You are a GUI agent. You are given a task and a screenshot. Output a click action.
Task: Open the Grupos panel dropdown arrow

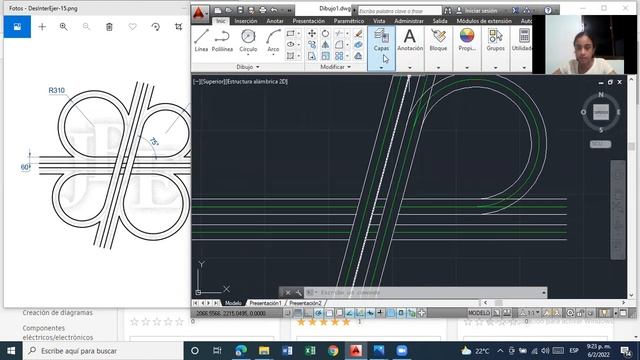coord(496,68)
